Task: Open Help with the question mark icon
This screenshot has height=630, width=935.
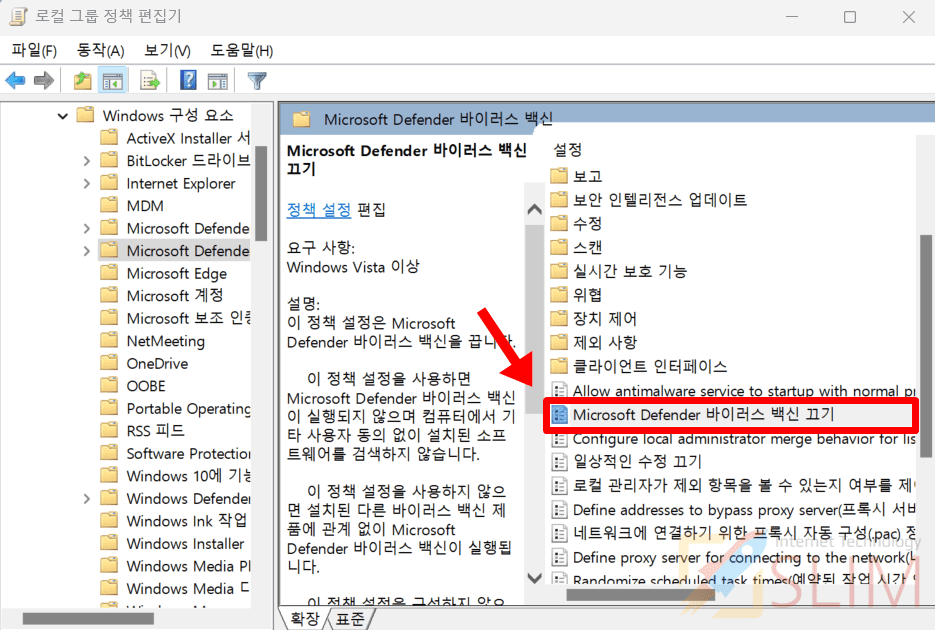Action: pos(188,80)
